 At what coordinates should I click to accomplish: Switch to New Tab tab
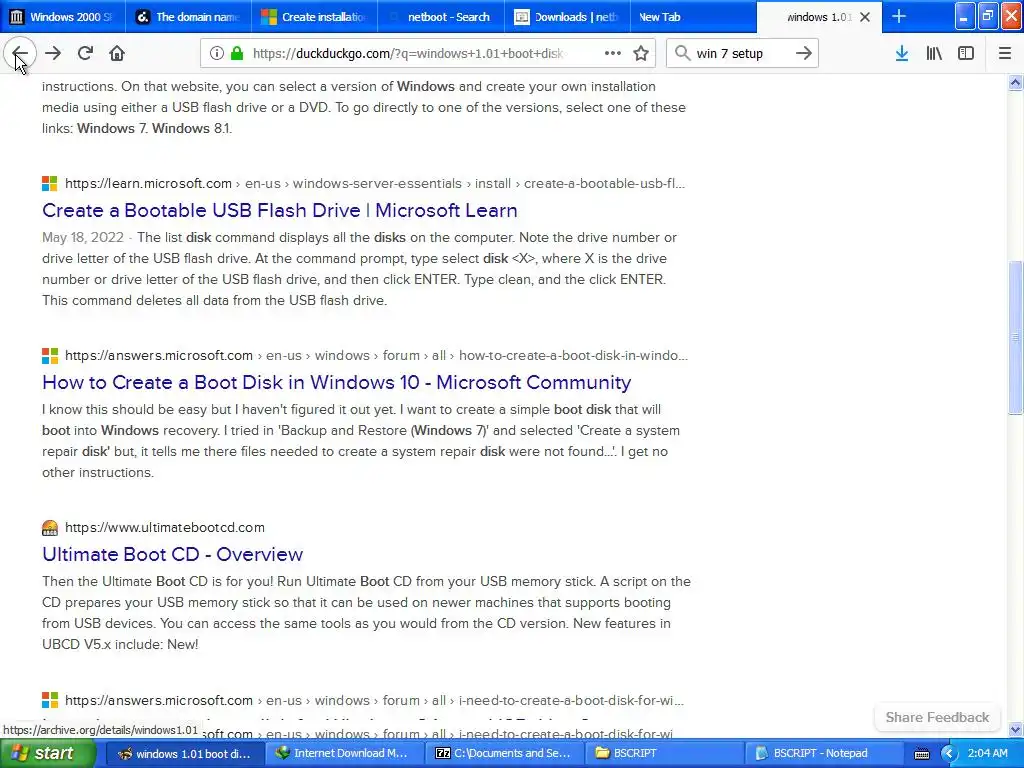pyautogui.click(x=693, y=17)
